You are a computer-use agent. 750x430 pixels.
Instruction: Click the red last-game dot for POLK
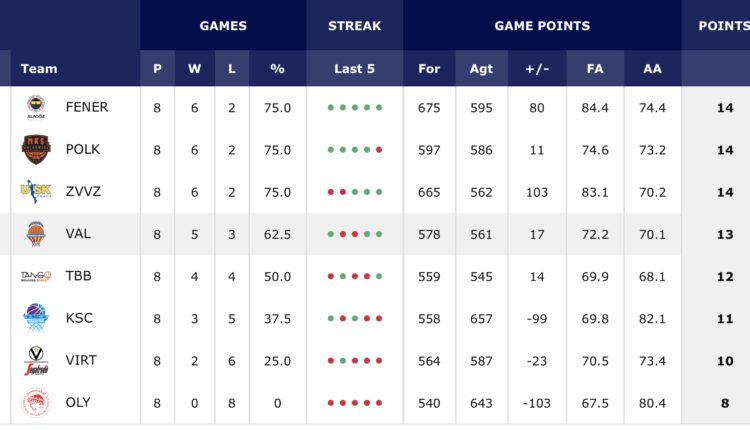pos(379,150)
